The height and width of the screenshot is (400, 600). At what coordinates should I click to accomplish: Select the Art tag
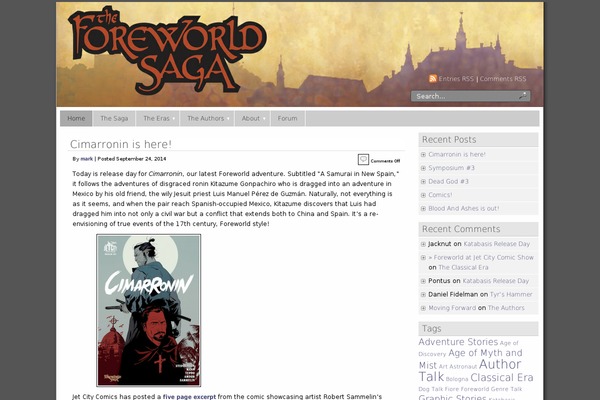point(443,367)
